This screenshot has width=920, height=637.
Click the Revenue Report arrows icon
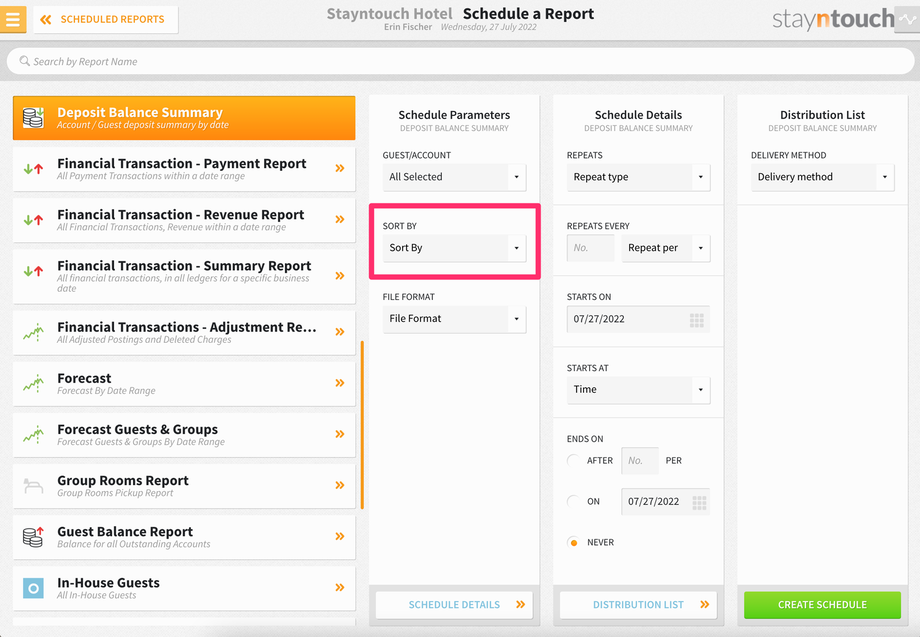(x=33, y=220)
